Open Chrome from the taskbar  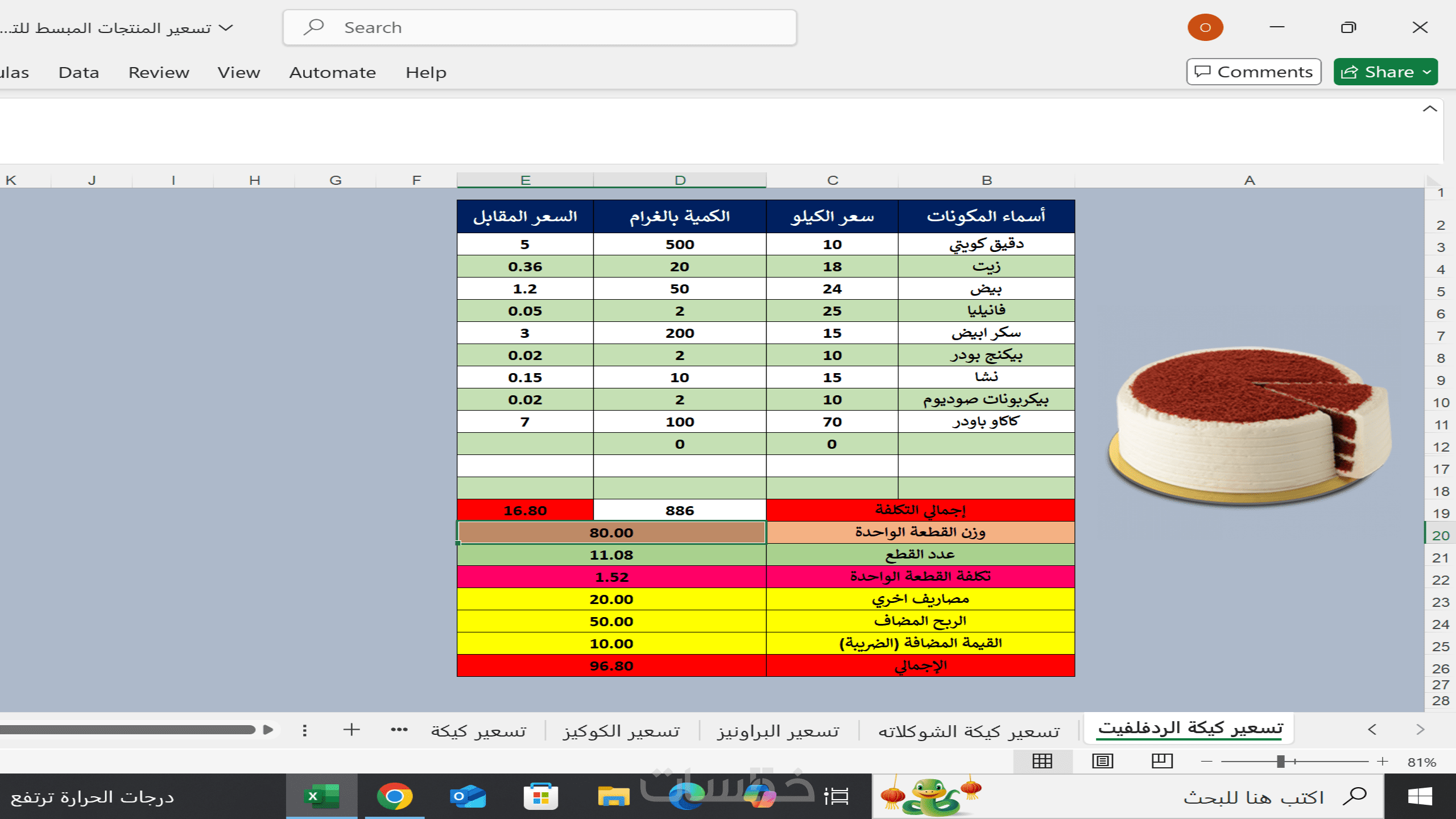click(x=394, y=796)
